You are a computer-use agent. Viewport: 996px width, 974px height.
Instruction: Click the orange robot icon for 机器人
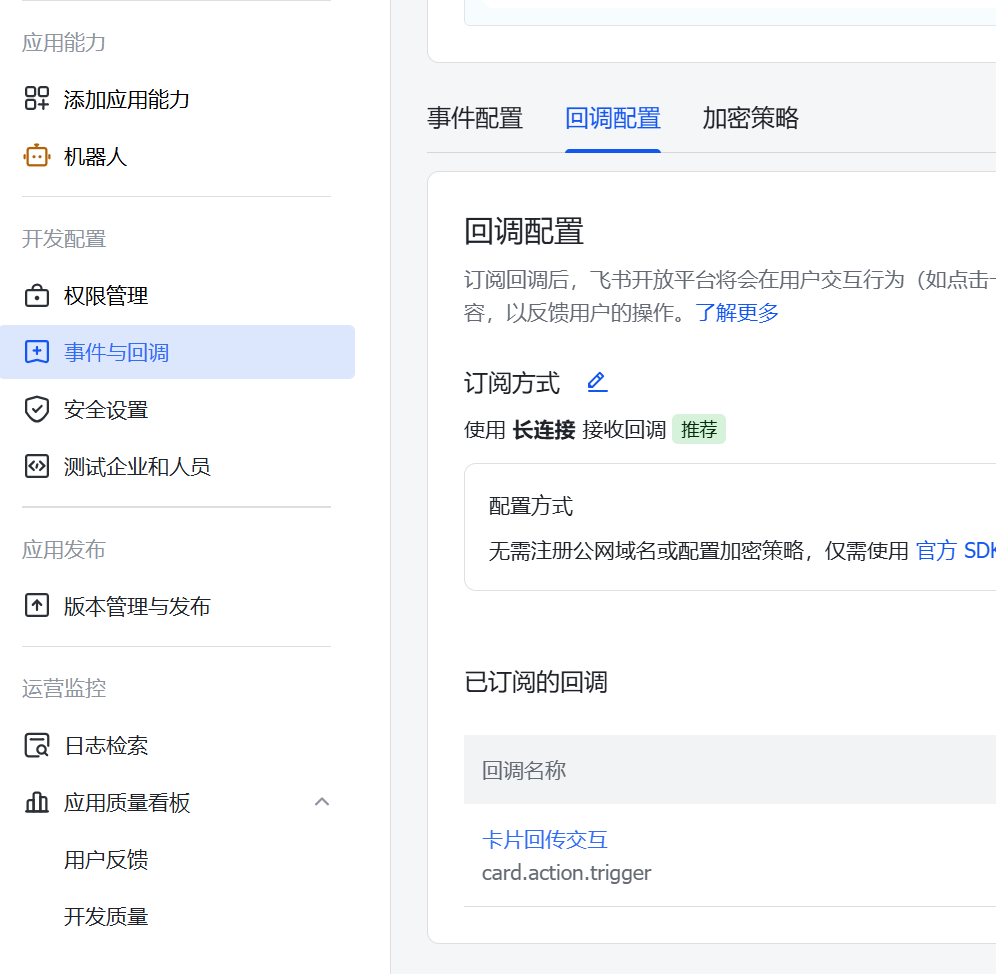click(x=37, y=156)
